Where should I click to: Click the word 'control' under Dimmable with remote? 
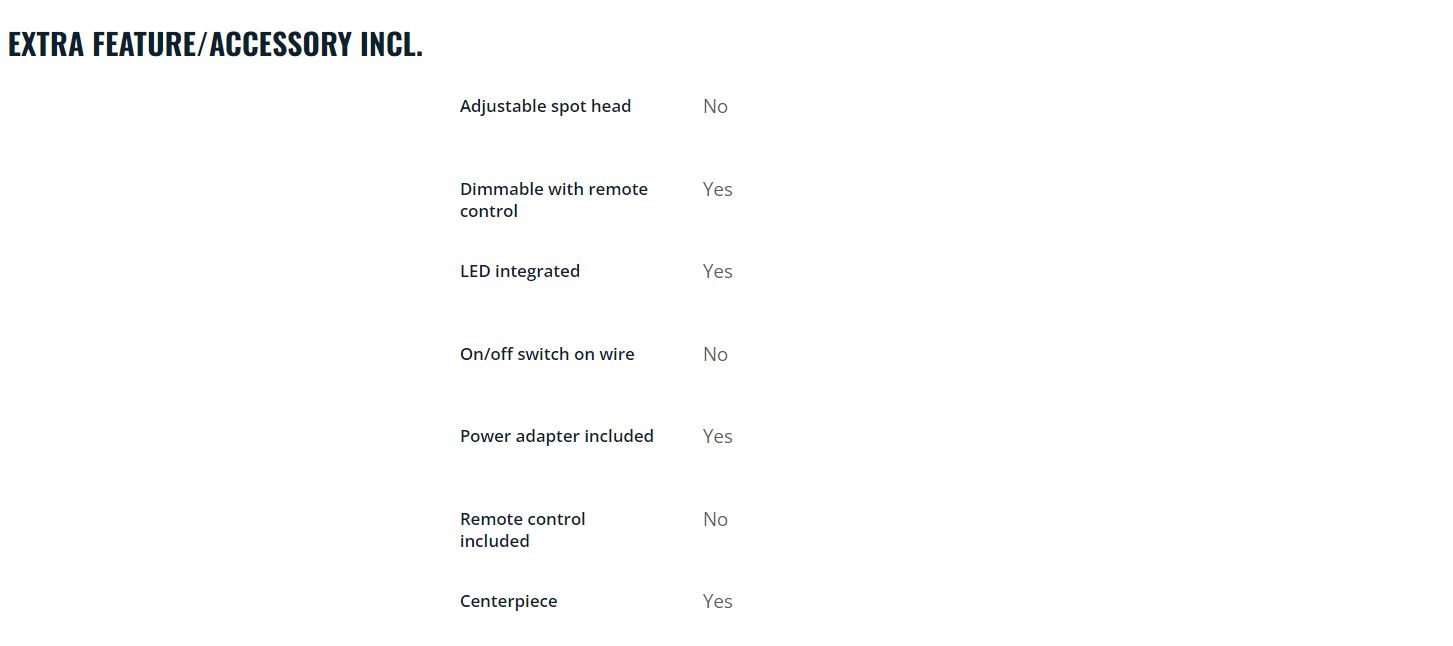pyautogui.click(x=489, y=211)
